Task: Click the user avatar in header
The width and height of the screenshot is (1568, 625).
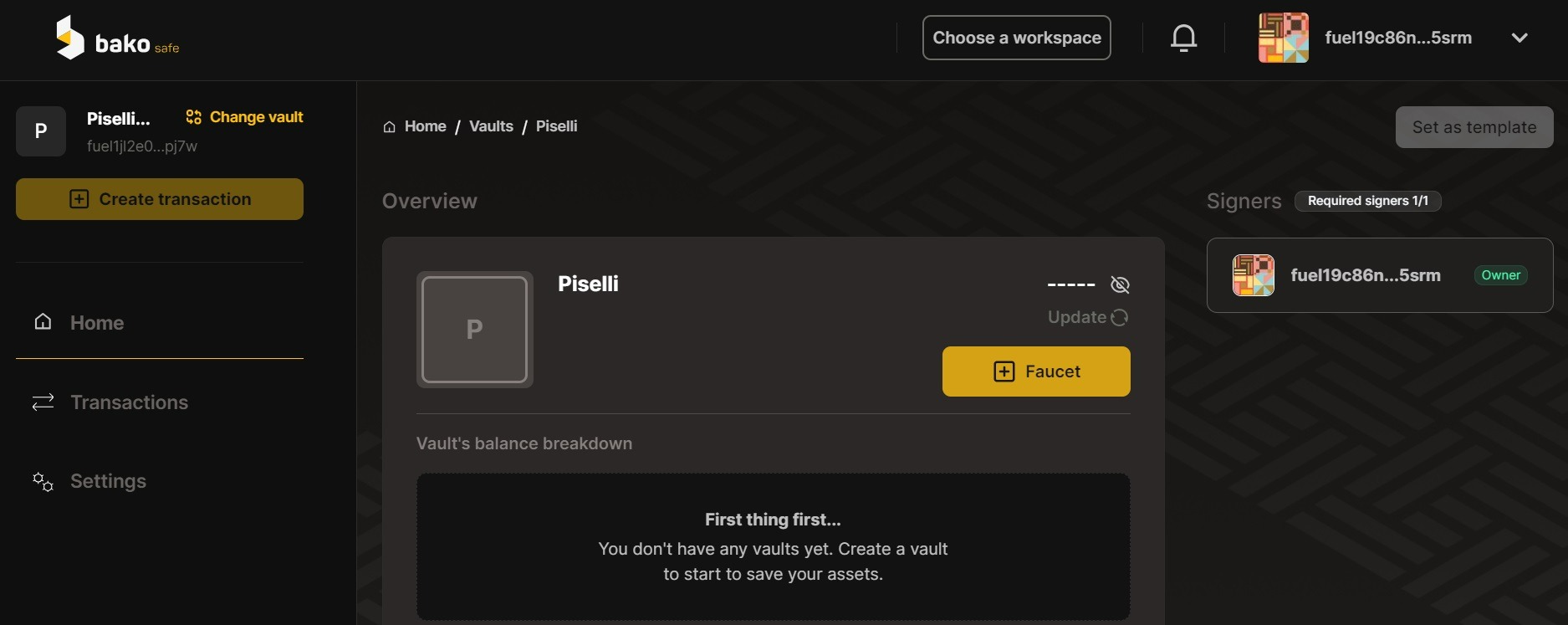Action: click(x=1283, y=38)
